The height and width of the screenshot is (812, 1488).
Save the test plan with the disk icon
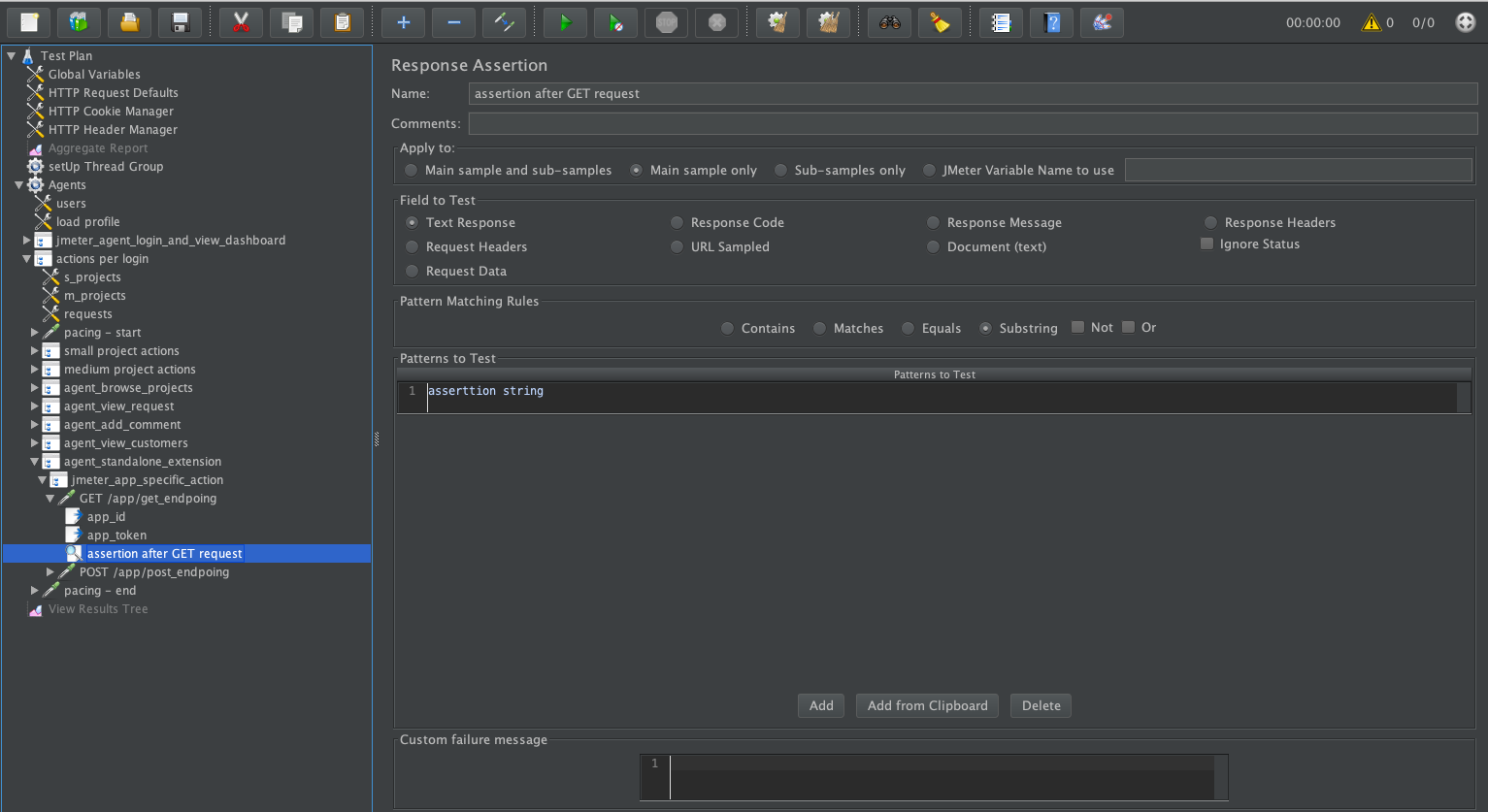click(x=180, y=21)
